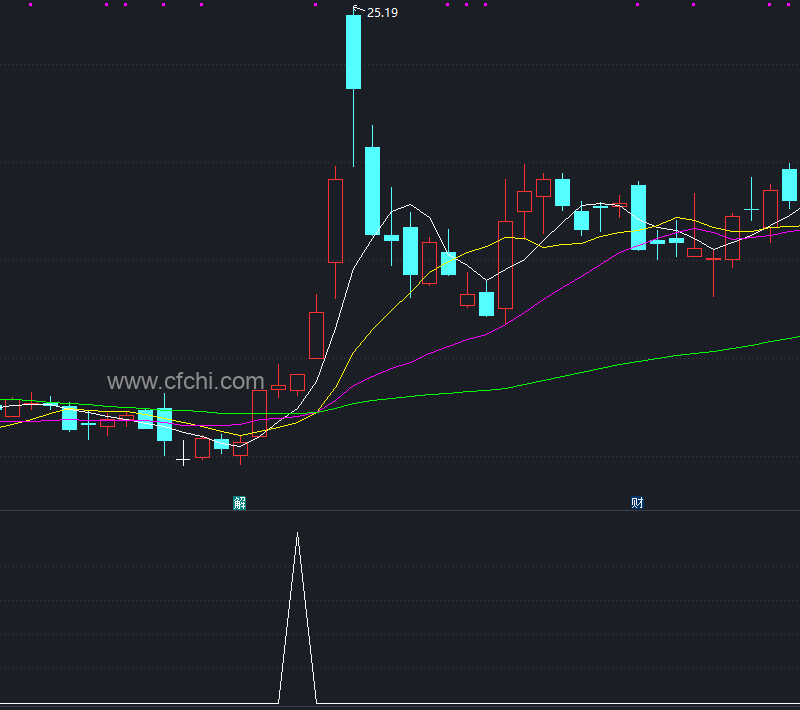Click the indicator spike peak in lower panel
This screenshot has height=710, width=800.
point(297,535)
